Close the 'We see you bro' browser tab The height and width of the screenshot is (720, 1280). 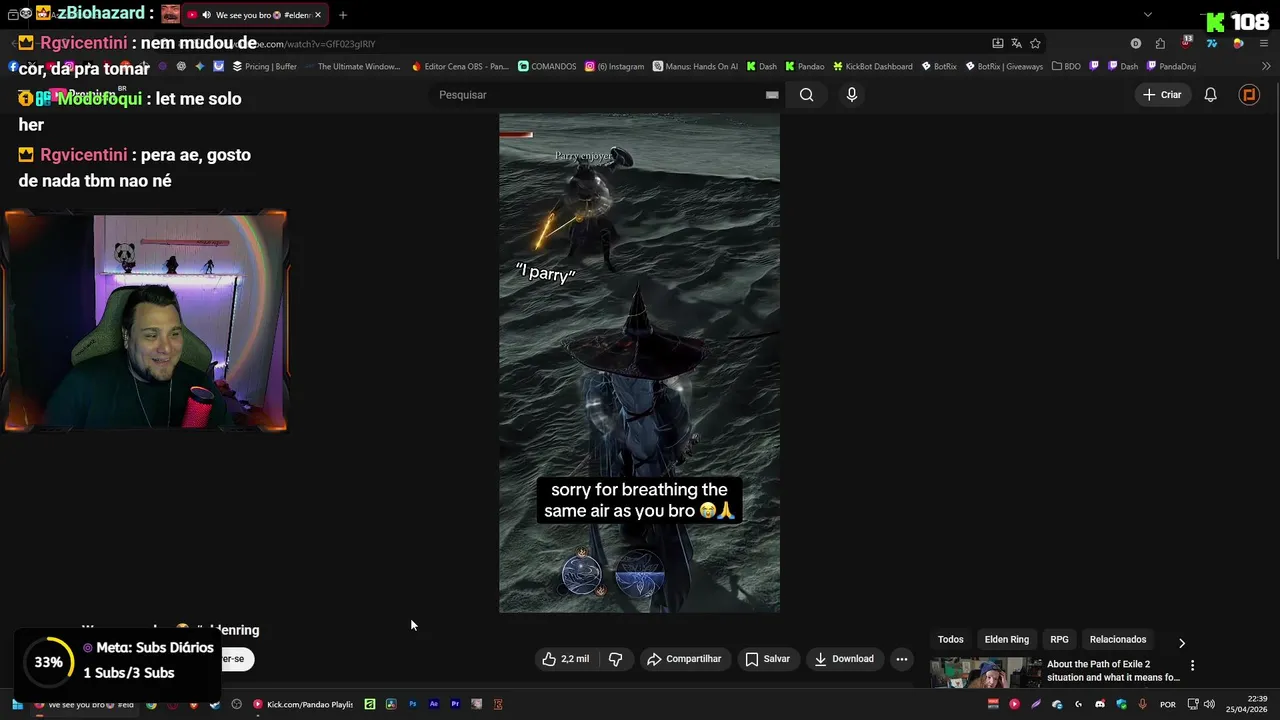[318, 15]
